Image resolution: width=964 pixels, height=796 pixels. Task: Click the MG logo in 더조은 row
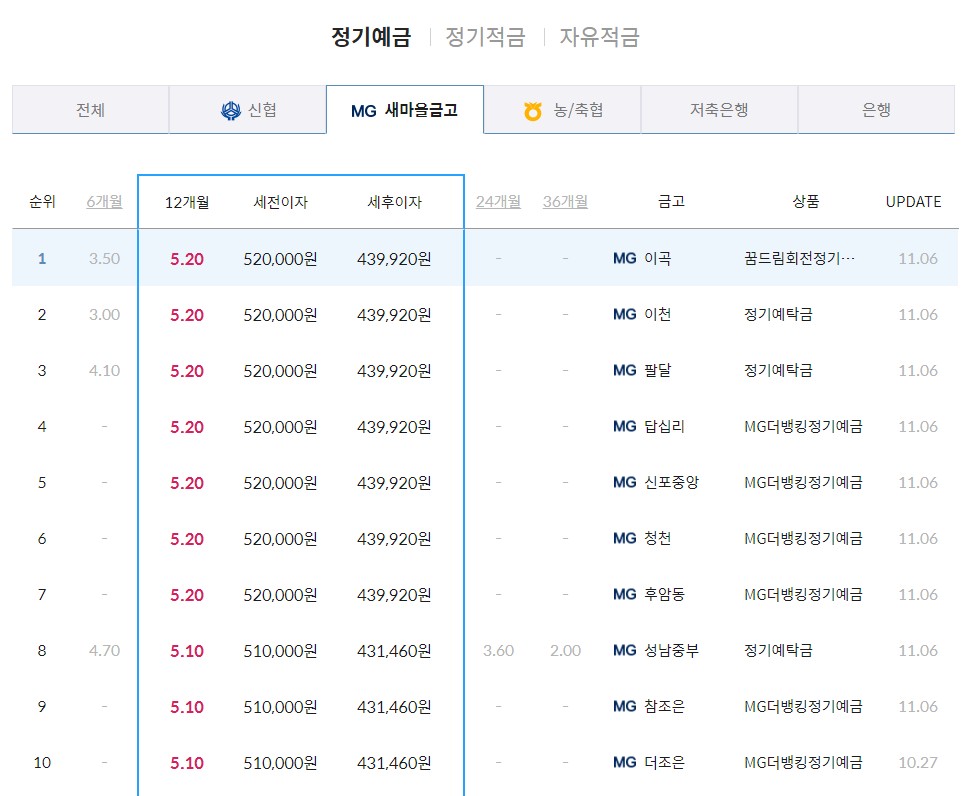click(x=625, y=762)
